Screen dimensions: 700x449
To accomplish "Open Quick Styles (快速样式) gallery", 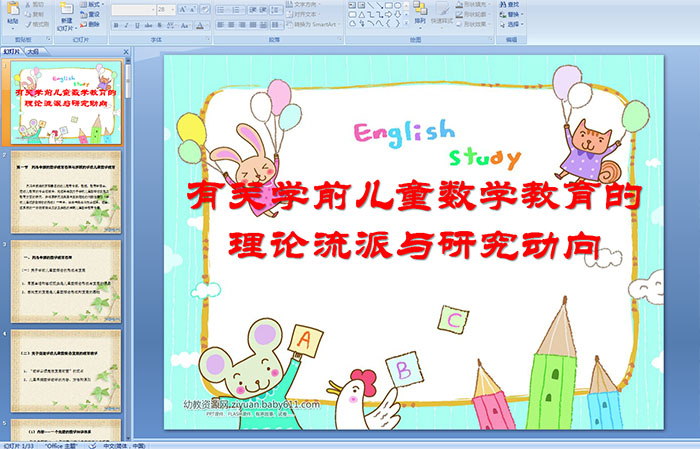I will click(x=443, y=15).
